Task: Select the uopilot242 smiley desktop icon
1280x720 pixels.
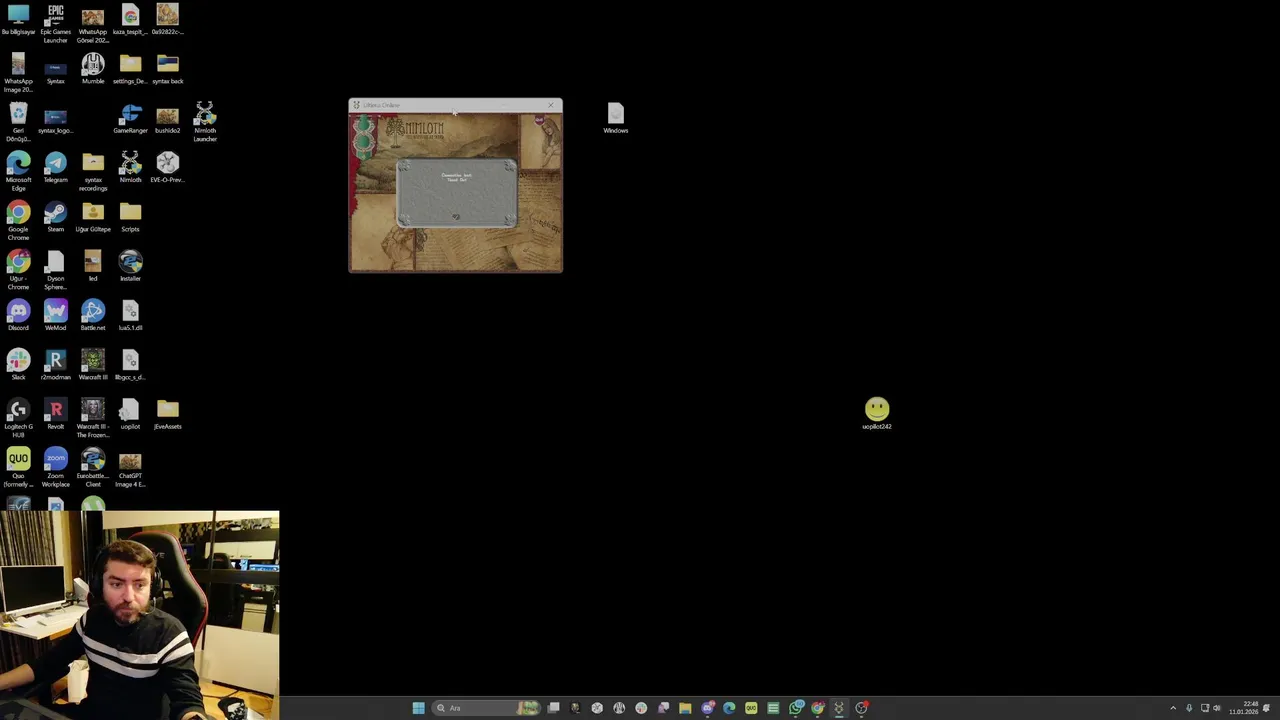Action: (877, 413)
